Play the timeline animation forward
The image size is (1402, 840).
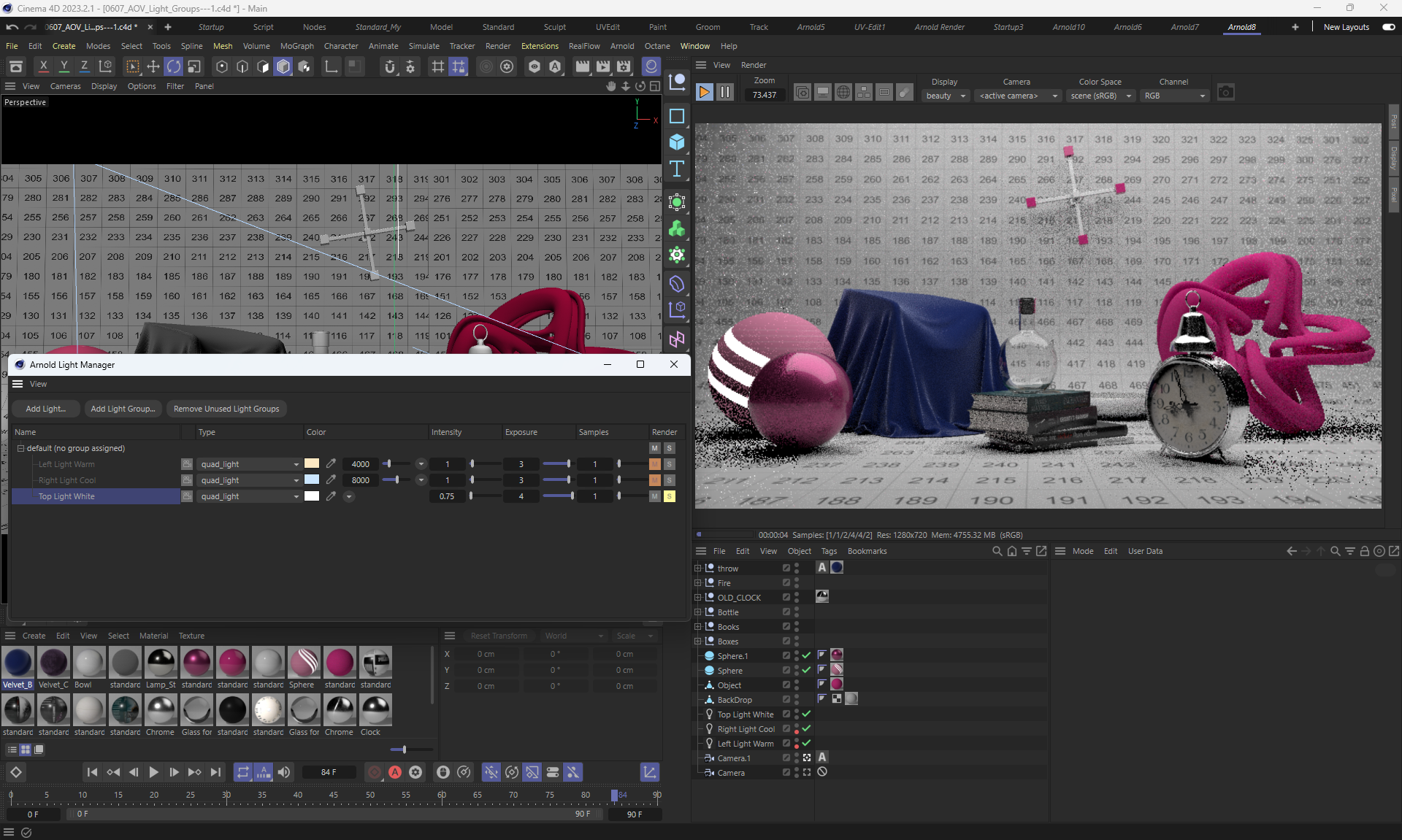153,772
